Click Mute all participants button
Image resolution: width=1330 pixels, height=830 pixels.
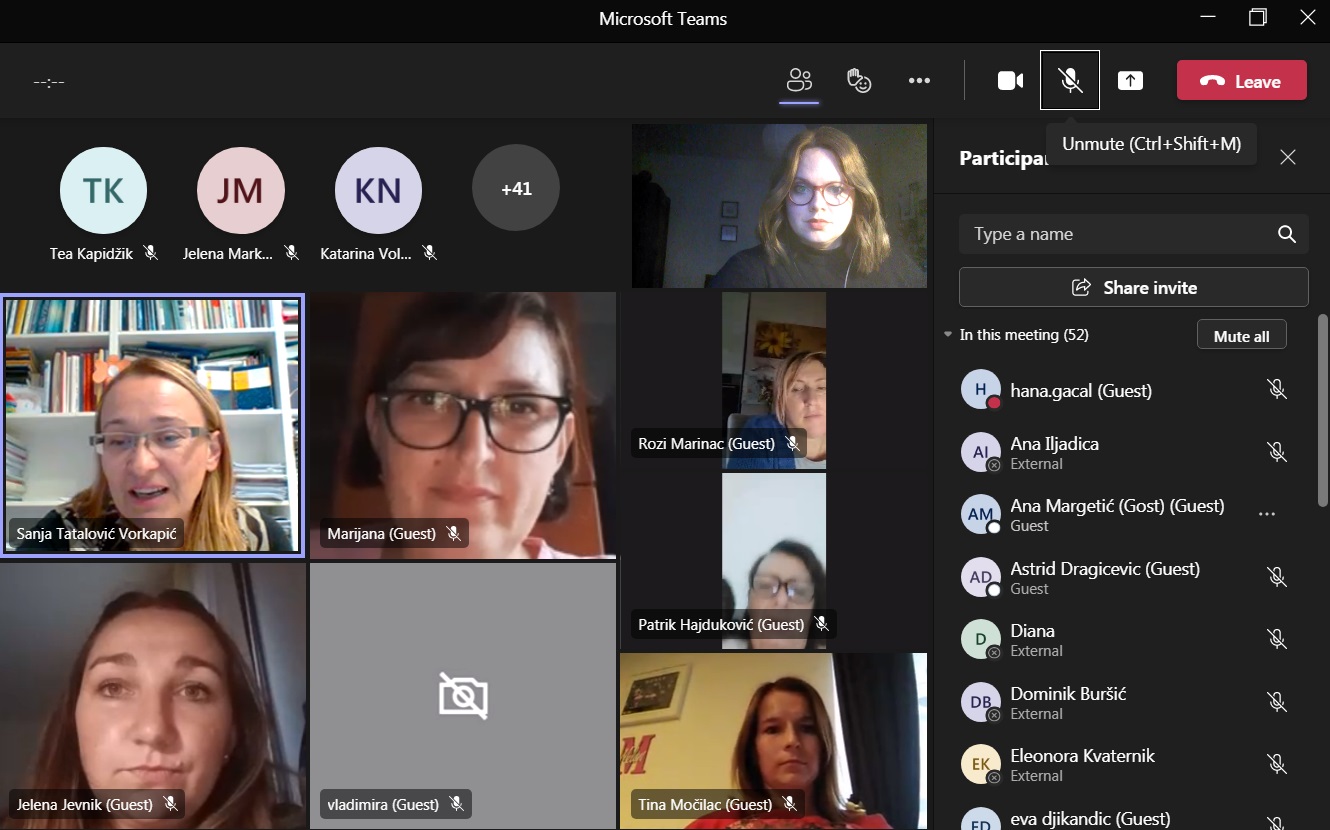point(1241,336)
